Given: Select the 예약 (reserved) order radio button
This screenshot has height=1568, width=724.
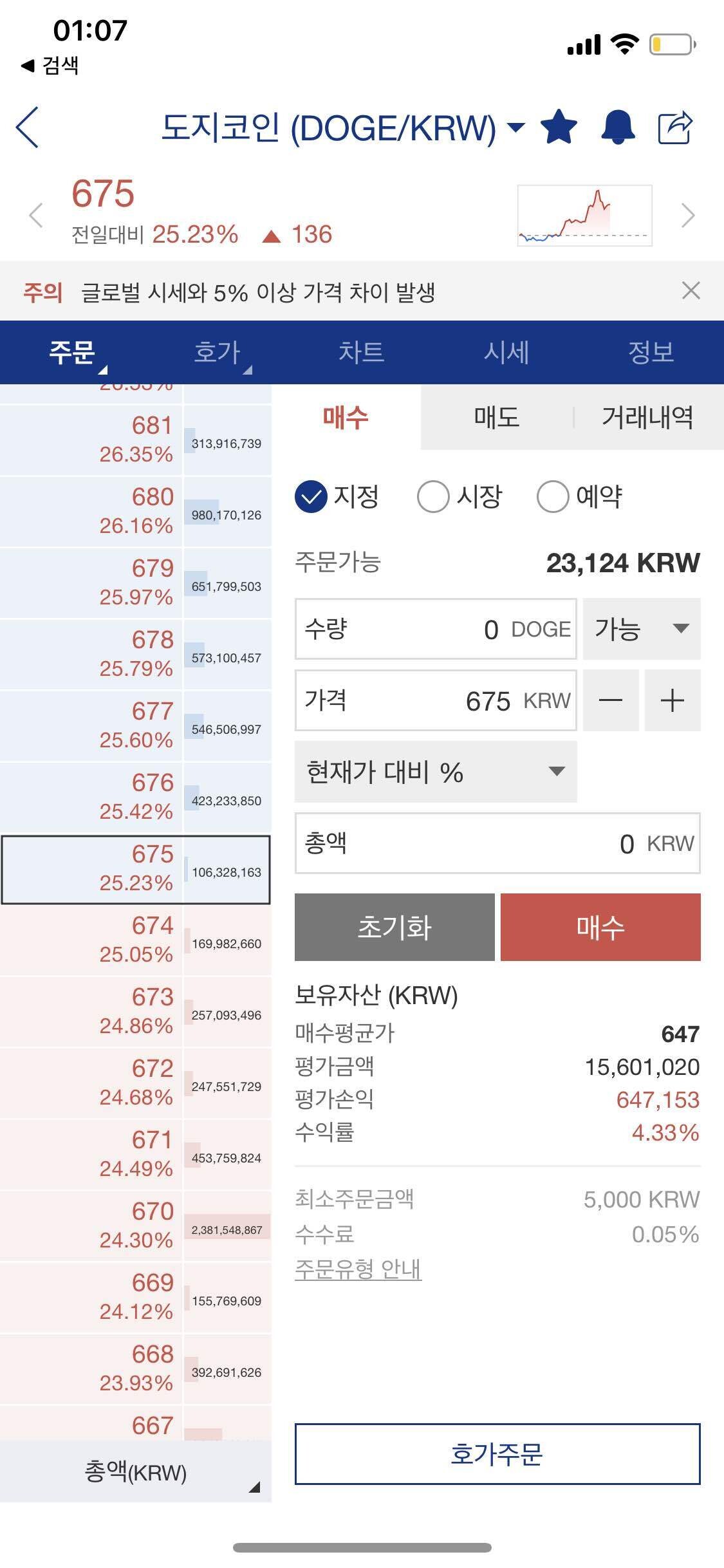Looking at the screenshot, I should point(553,497).
